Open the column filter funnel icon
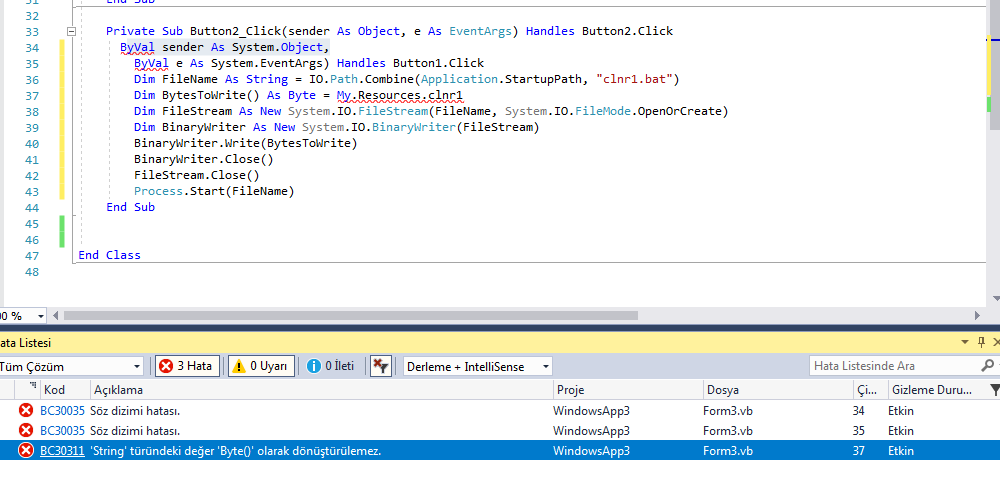 point(994,390)
